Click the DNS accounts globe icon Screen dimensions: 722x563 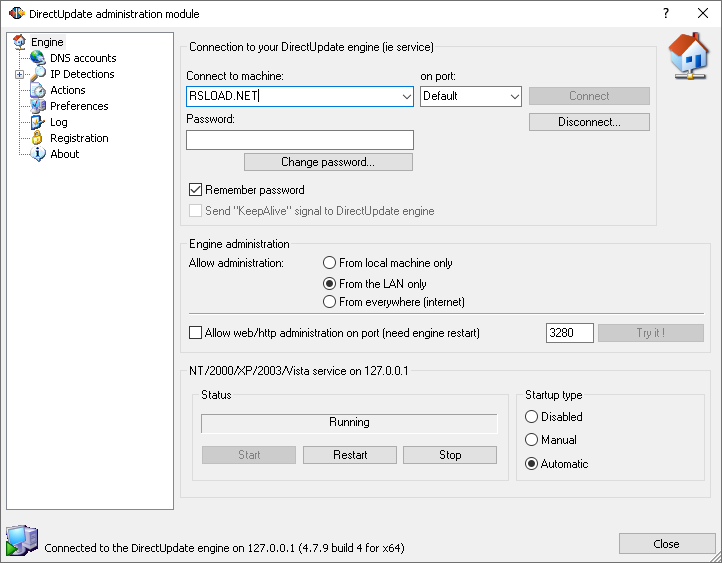[x=38, y=58]
